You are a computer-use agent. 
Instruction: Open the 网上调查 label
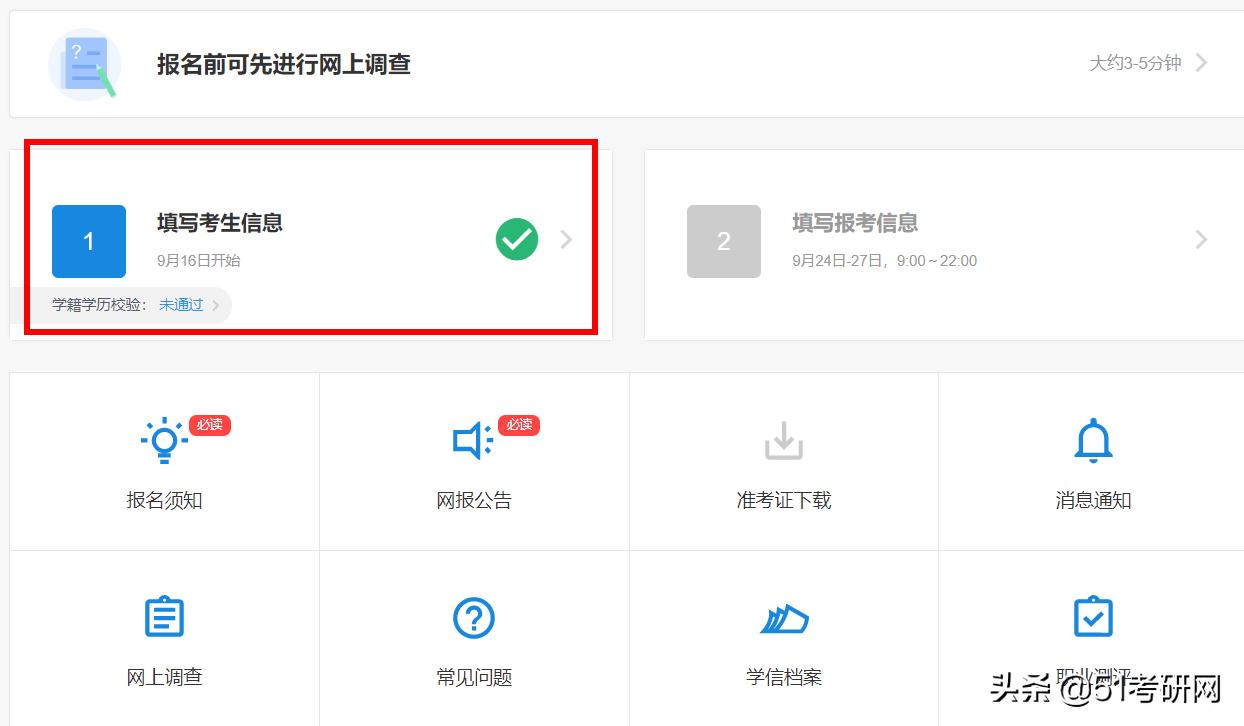coord(165,677)
